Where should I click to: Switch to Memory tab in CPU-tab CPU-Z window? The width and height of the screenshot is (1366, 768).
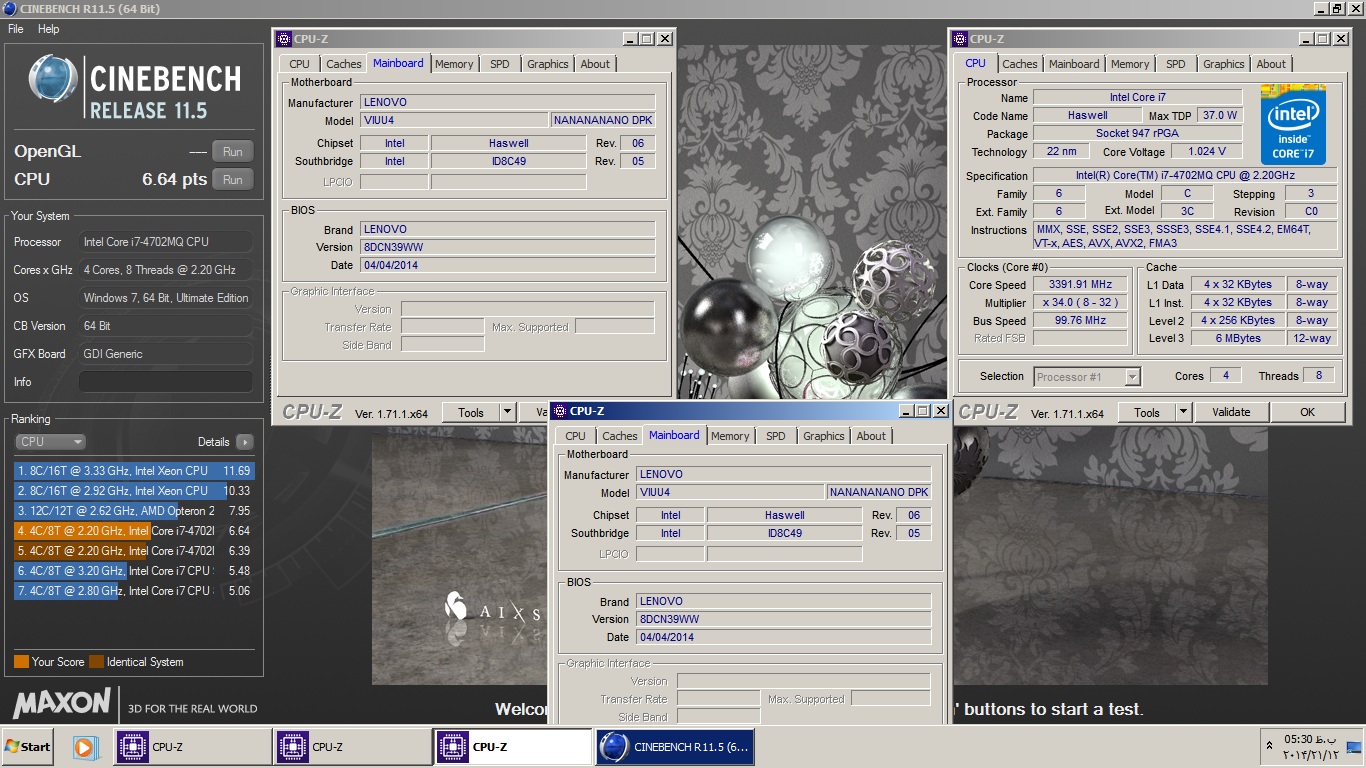[x=1130, y=64]
